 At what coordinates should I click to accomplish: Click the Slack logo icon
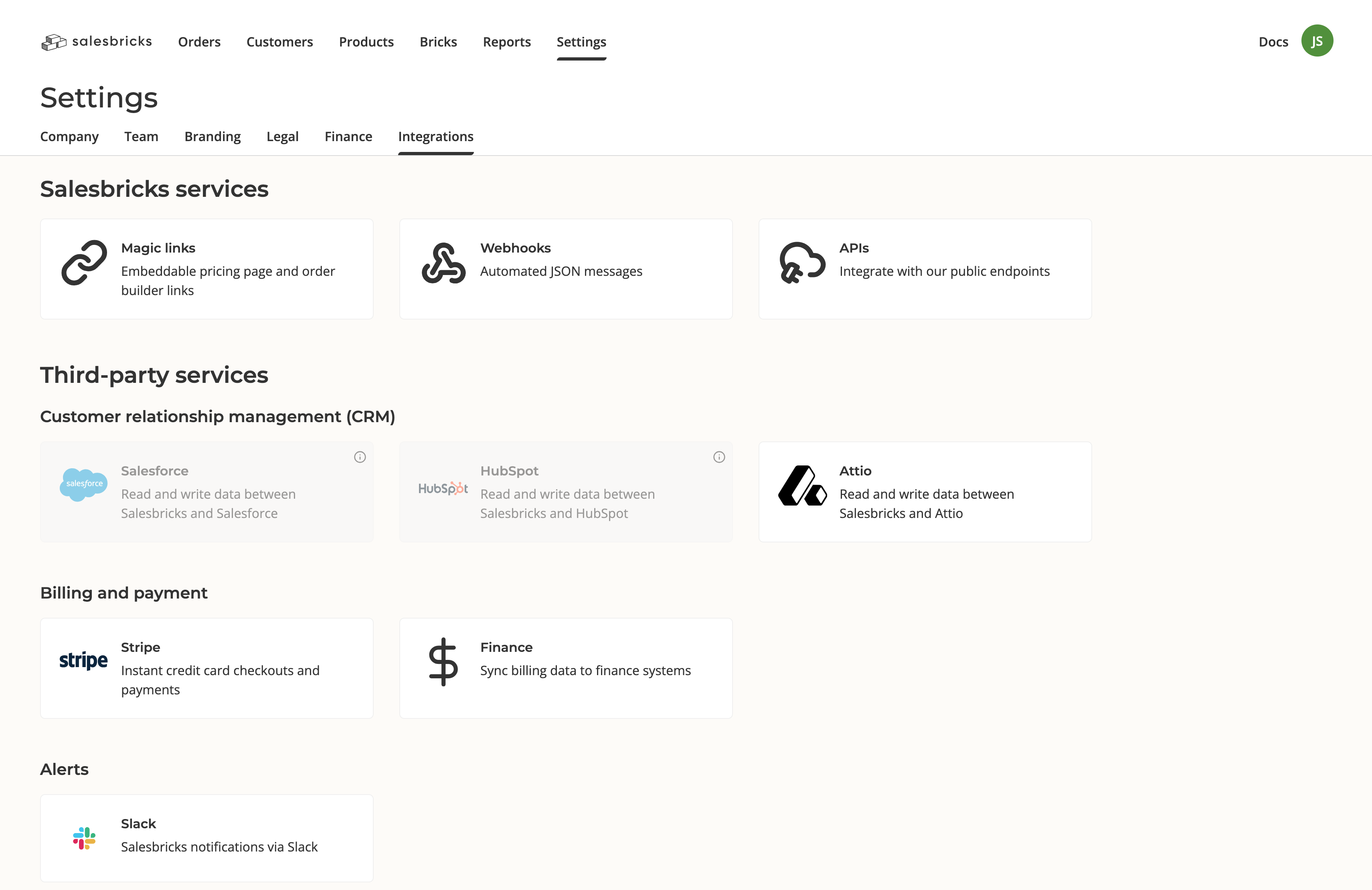[x=84, y=838]
